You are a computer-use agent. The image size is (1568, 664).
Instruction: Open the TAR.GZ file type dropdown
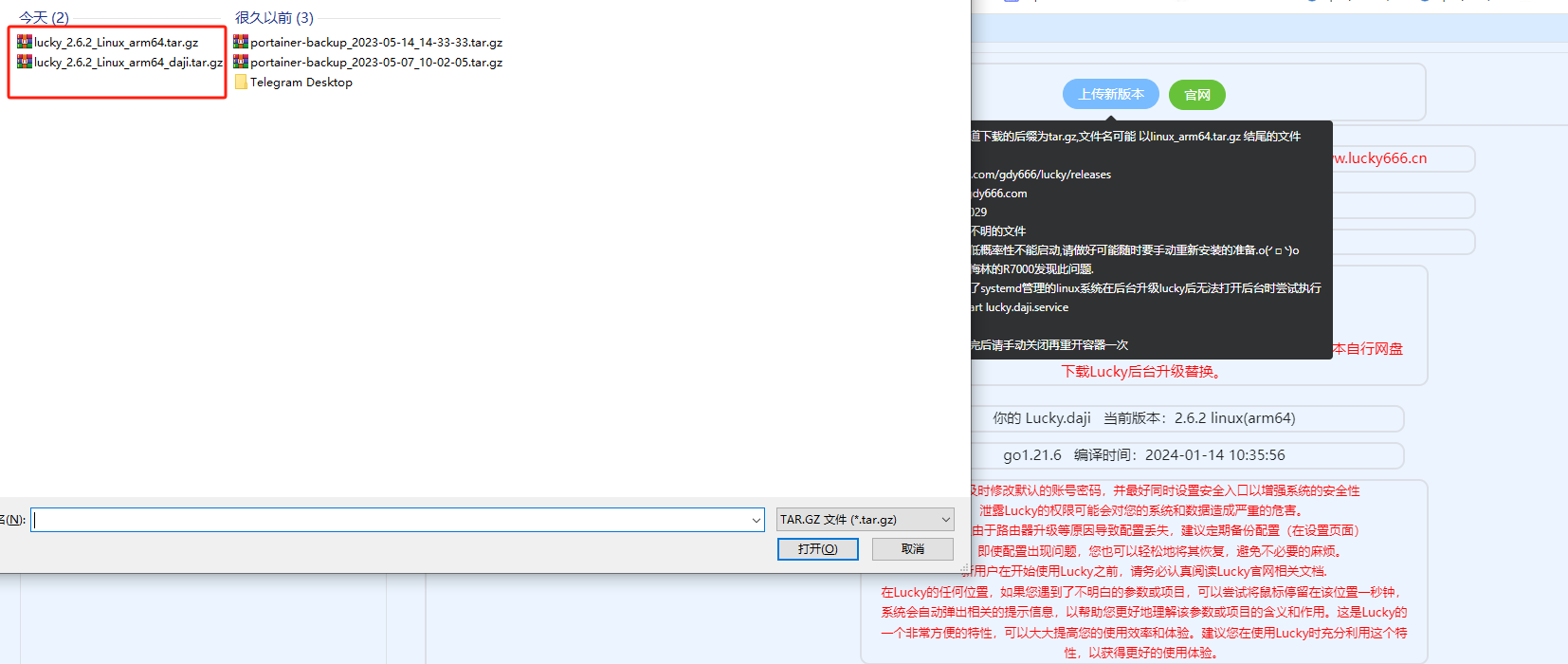[x=865, y=520]
